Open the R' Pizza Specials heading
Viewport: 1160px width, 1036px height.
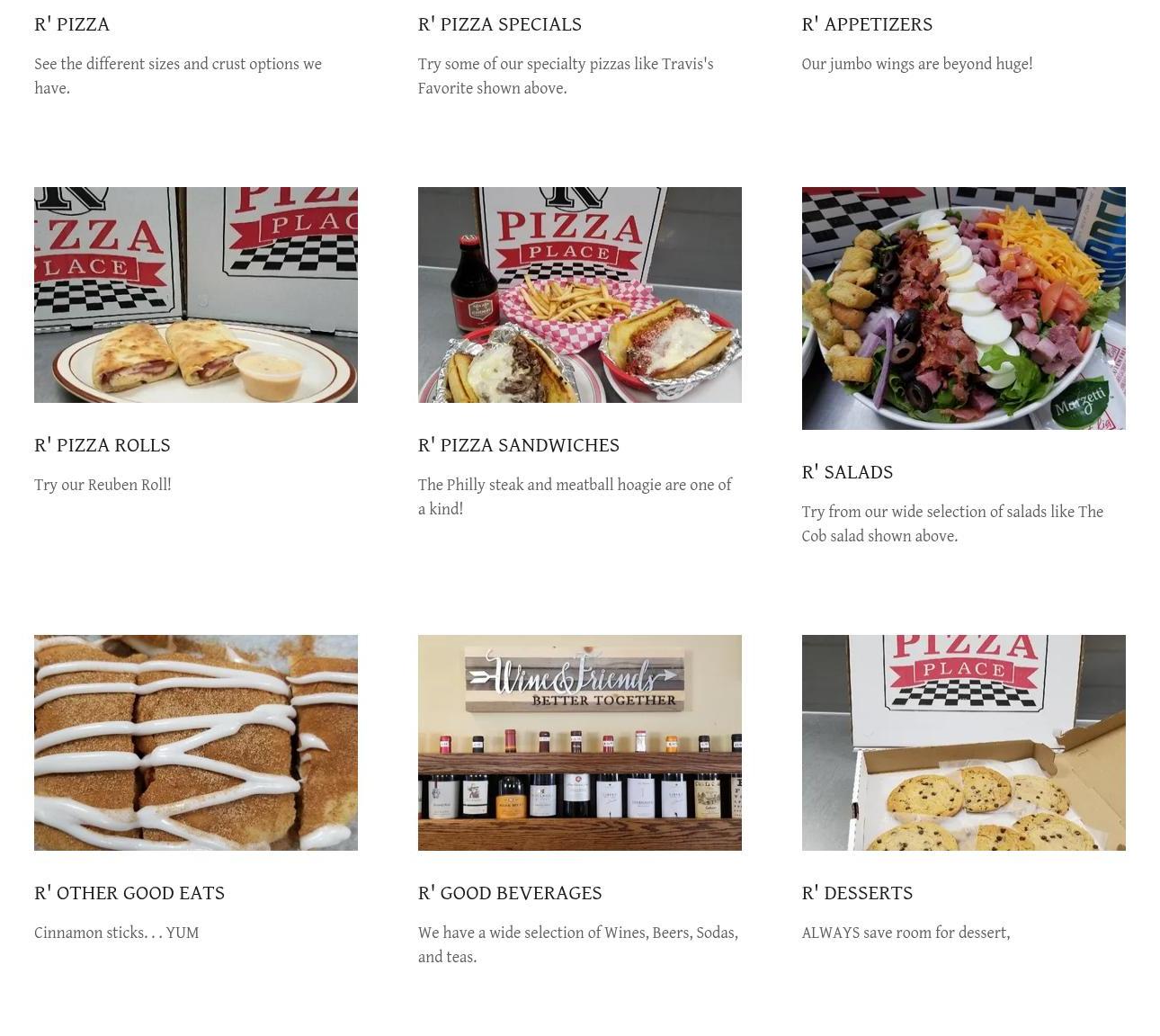[500, 24]
